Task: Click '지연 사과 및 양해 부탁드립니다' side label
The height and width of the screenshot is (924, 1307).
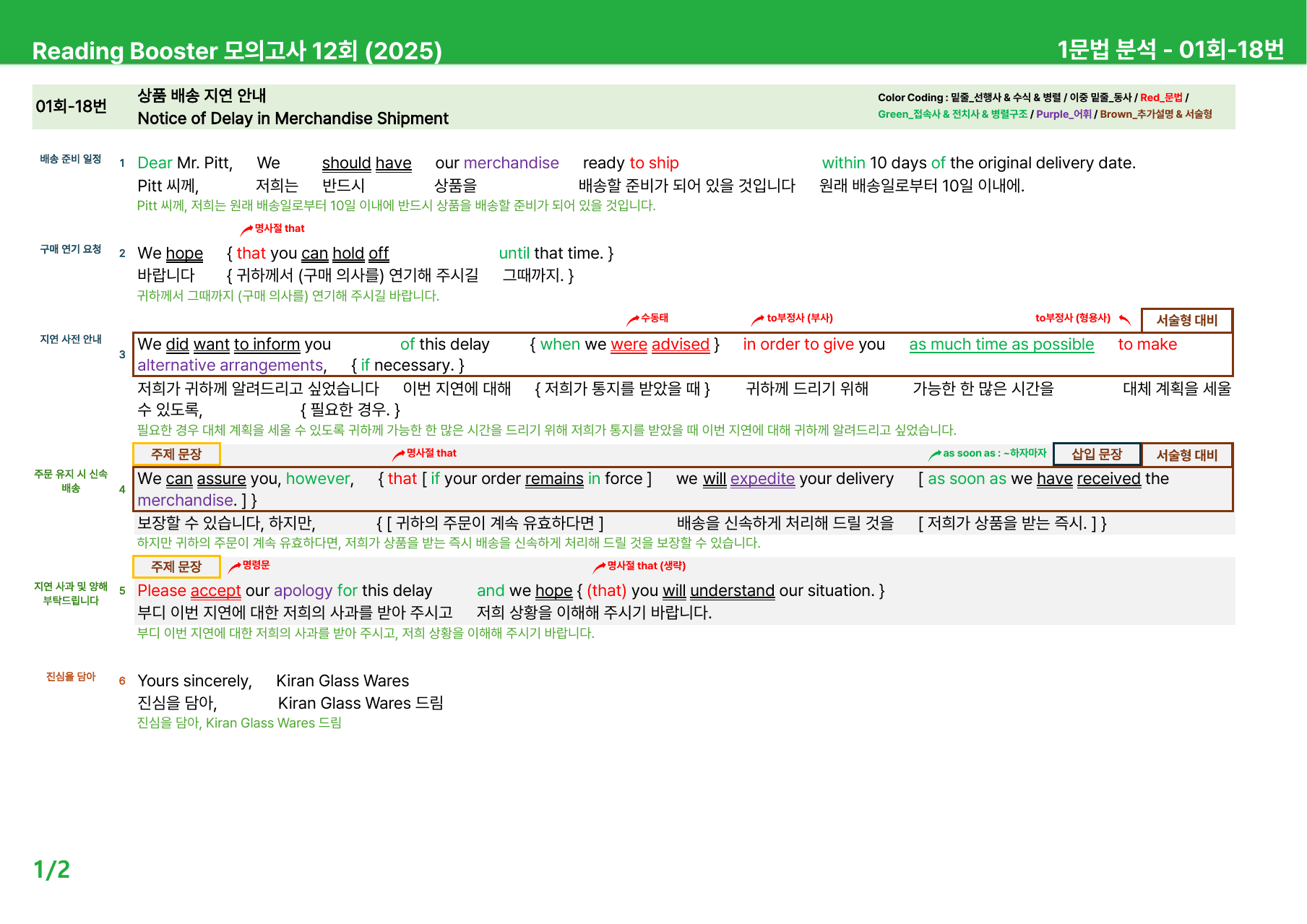Action: 71,594
